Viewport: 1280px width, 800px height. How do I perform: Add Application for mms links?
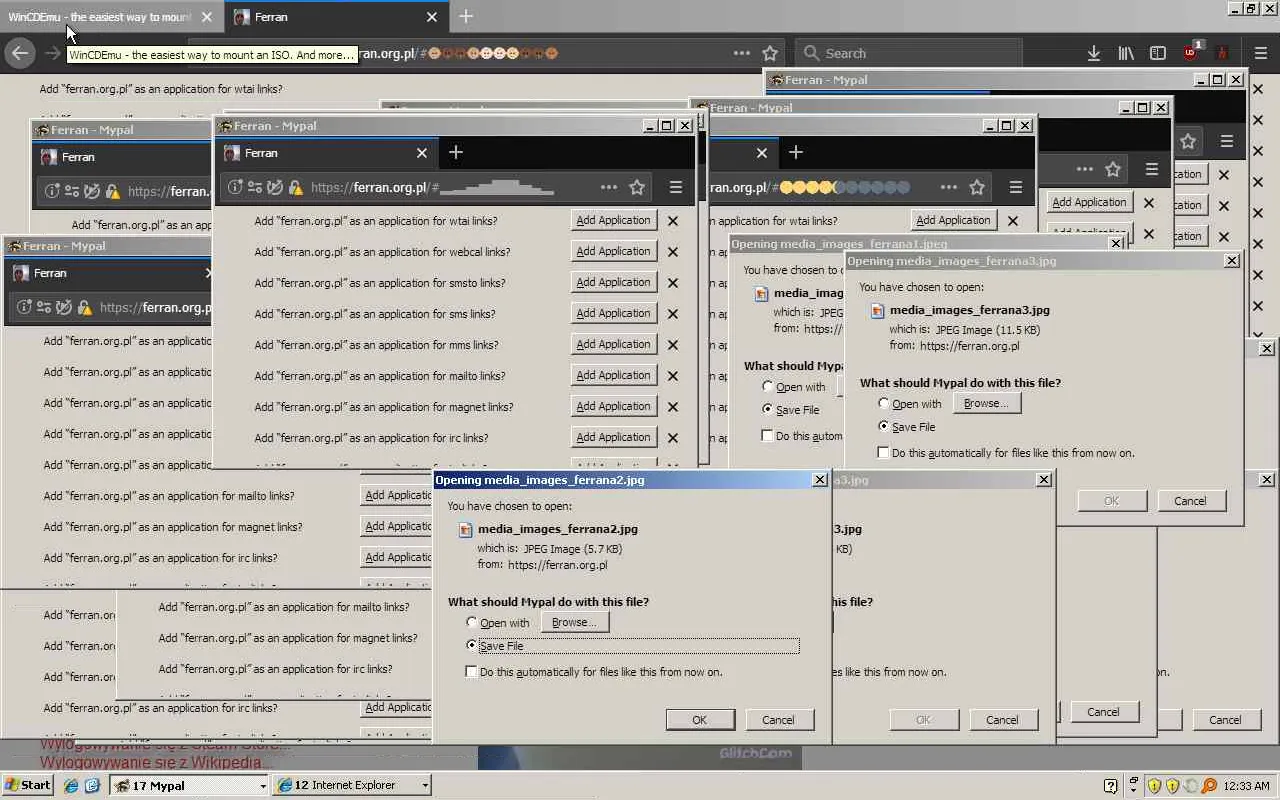pyautogui.click(x=614, y=344)
